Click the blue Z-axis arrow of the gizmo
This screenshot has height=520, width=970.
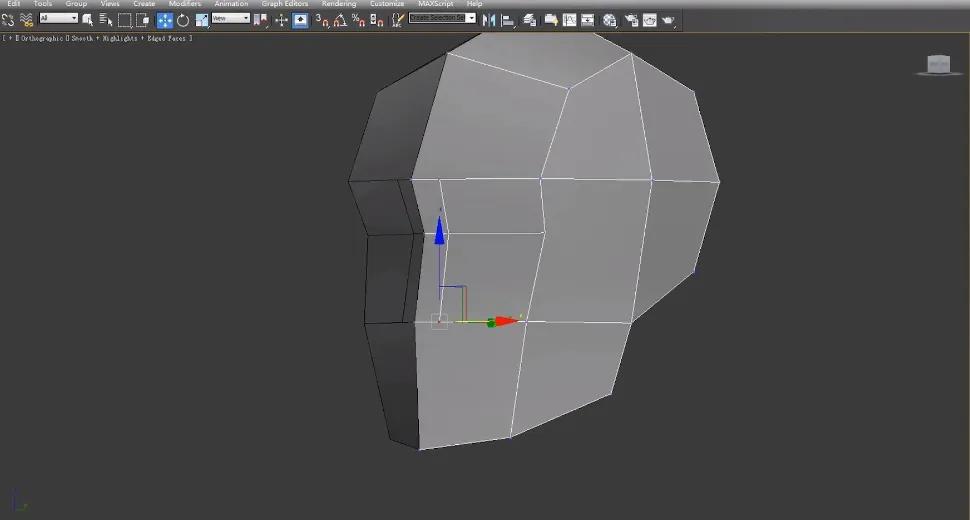439,230
